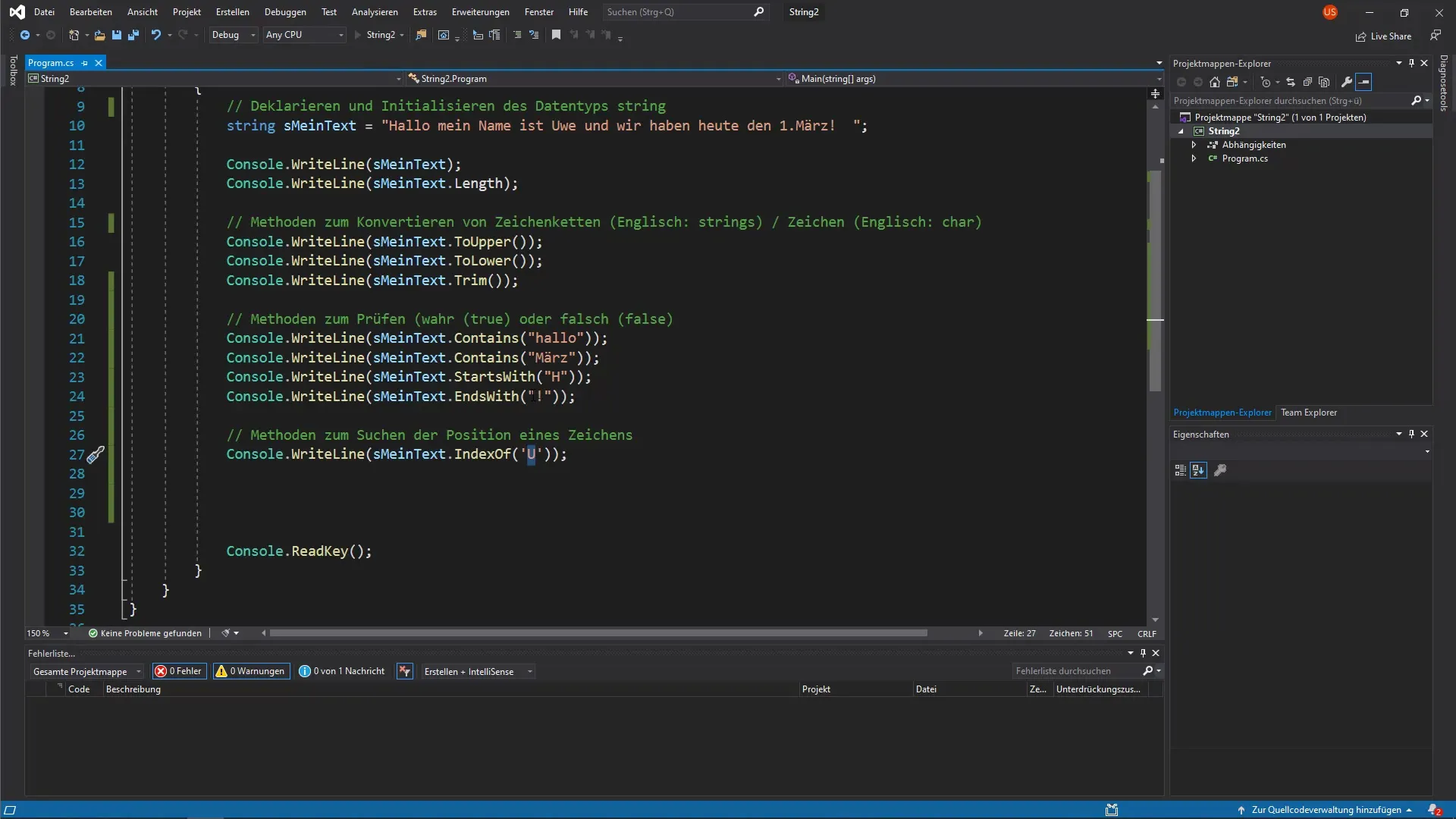Toggle auto-hide pin on Projektmappen-Explorer panel
Viewport: 1456px width, 819px height.
(x=1411, y=63)
